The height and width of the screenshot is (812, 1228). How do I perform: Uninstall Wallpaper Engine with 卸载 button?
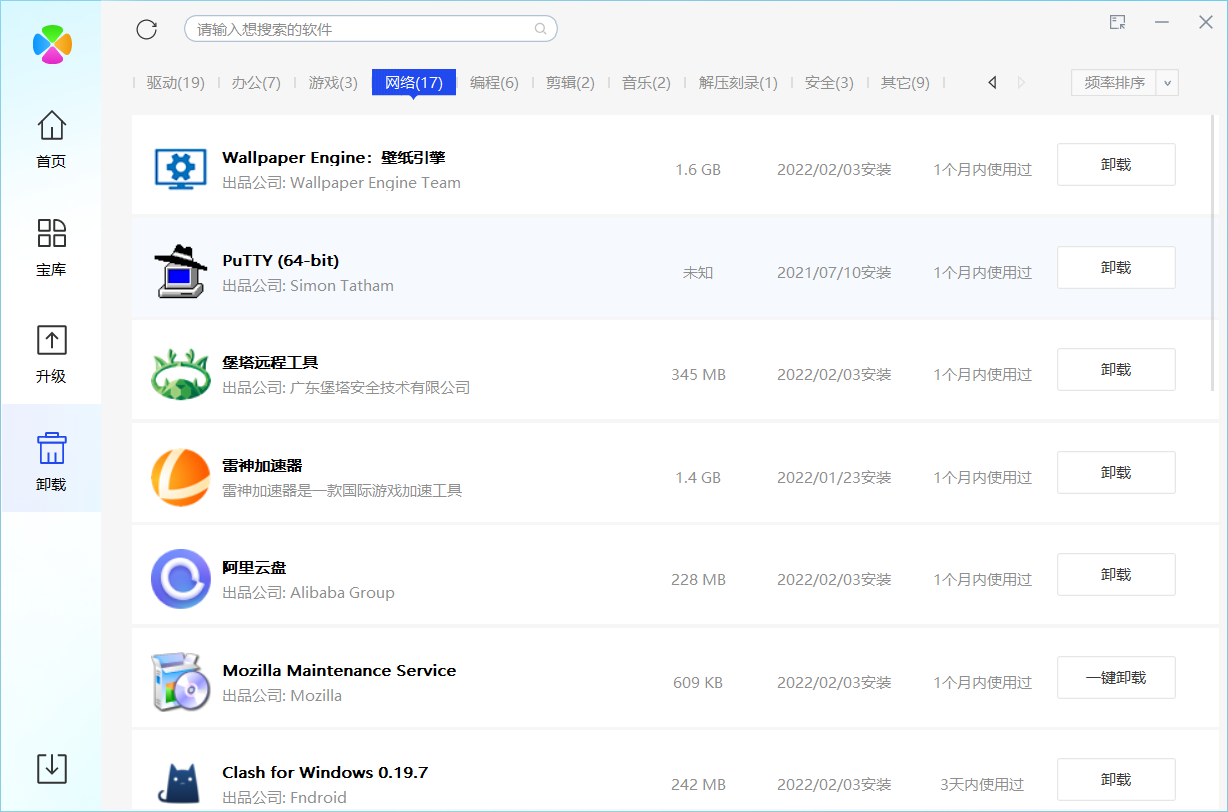(x=1116, y=165)
